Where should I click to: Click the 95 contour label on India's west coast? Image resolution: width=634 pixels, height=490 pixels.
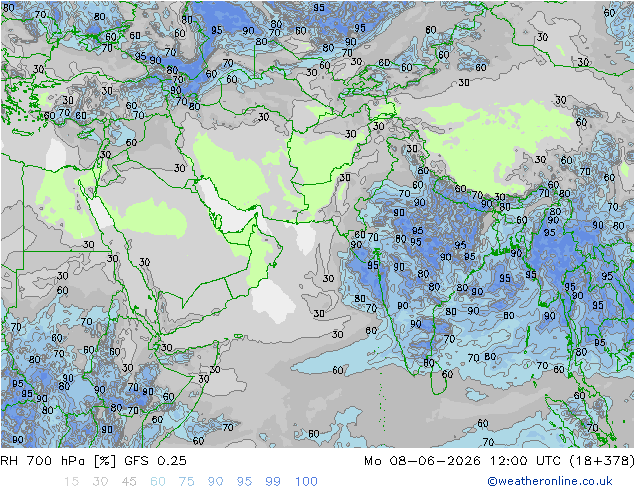click(x=373, y=265)
